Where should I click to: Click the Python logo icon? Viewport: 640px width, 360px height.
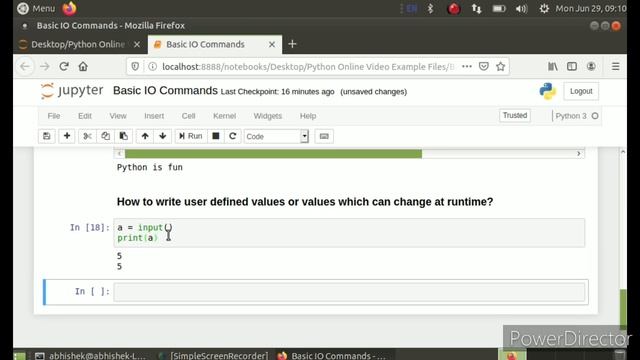coord(547,91)
